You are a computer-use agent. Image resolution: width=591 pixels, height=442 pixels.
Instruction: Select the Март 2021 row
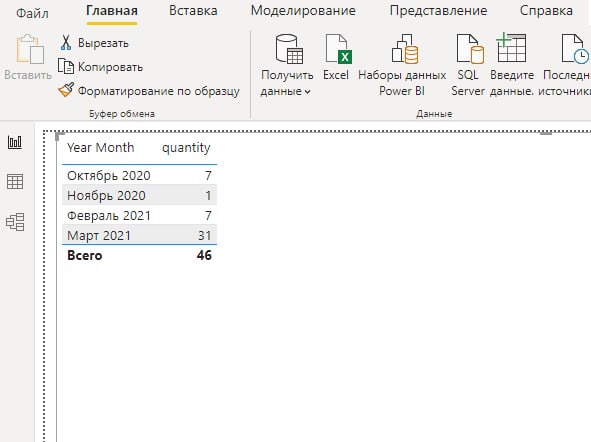click(139, 235)
